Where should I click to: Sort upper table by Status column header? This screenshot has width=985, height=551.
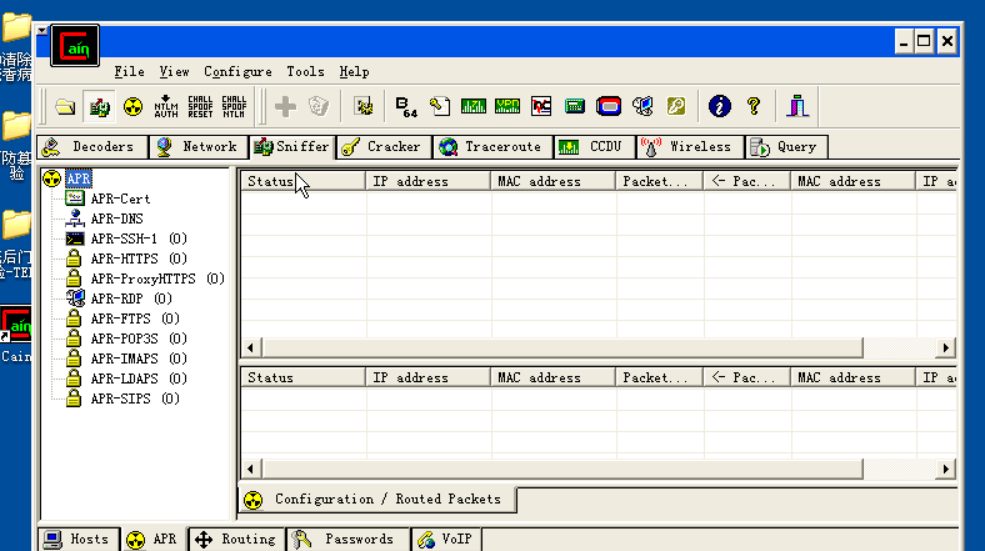303,182
